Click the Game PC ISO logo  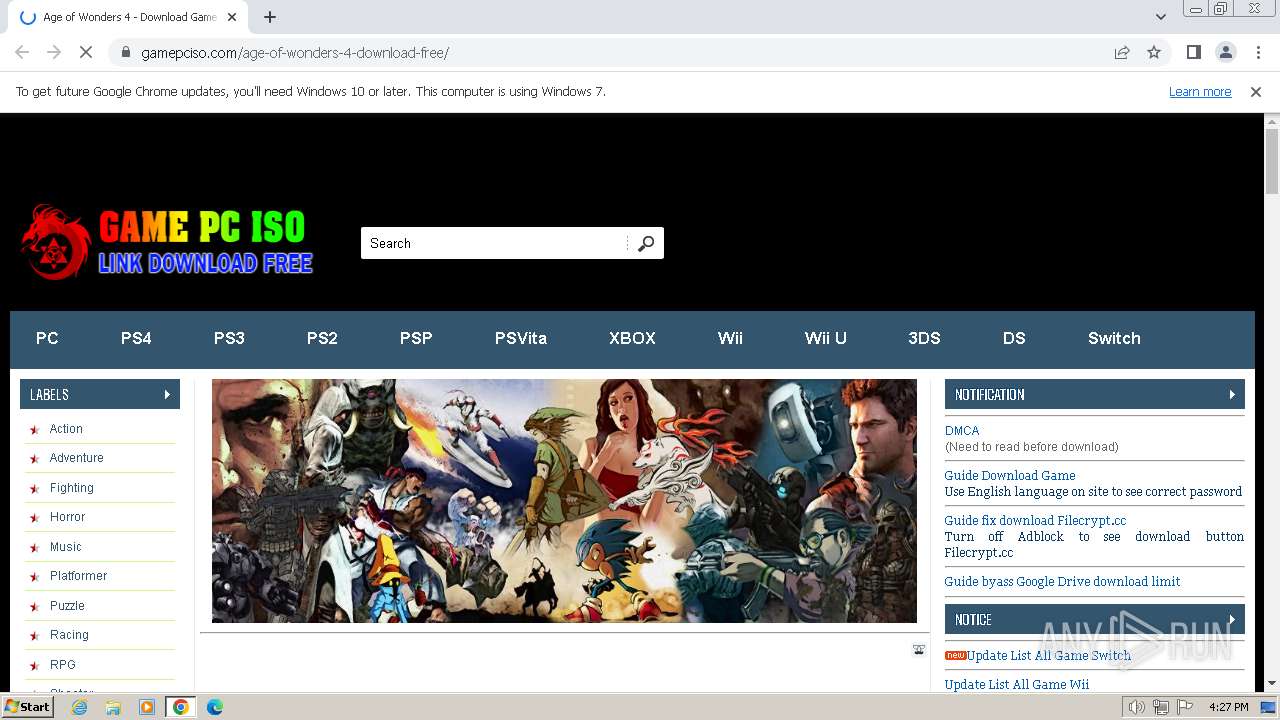[167, 242]
